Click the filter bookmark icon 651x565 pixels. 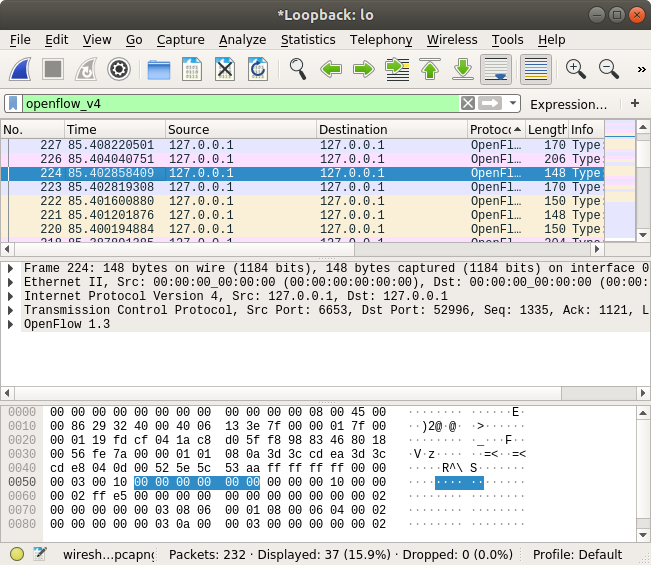point(13,103)
